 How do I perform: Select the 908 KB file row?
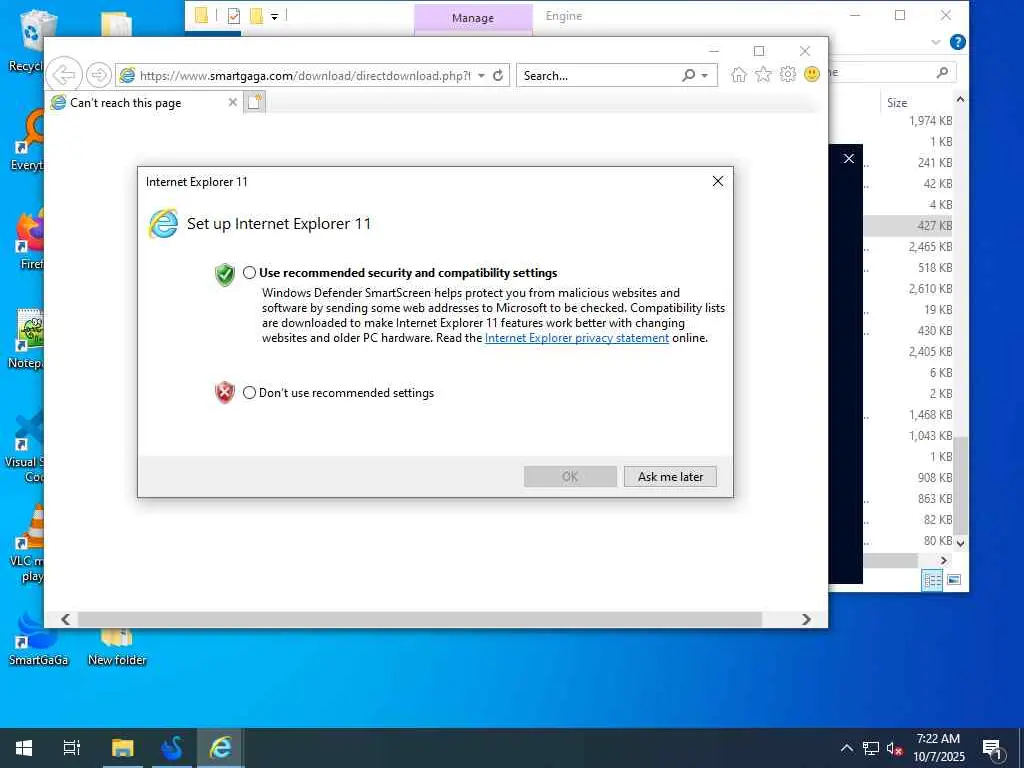coord(908,477)
